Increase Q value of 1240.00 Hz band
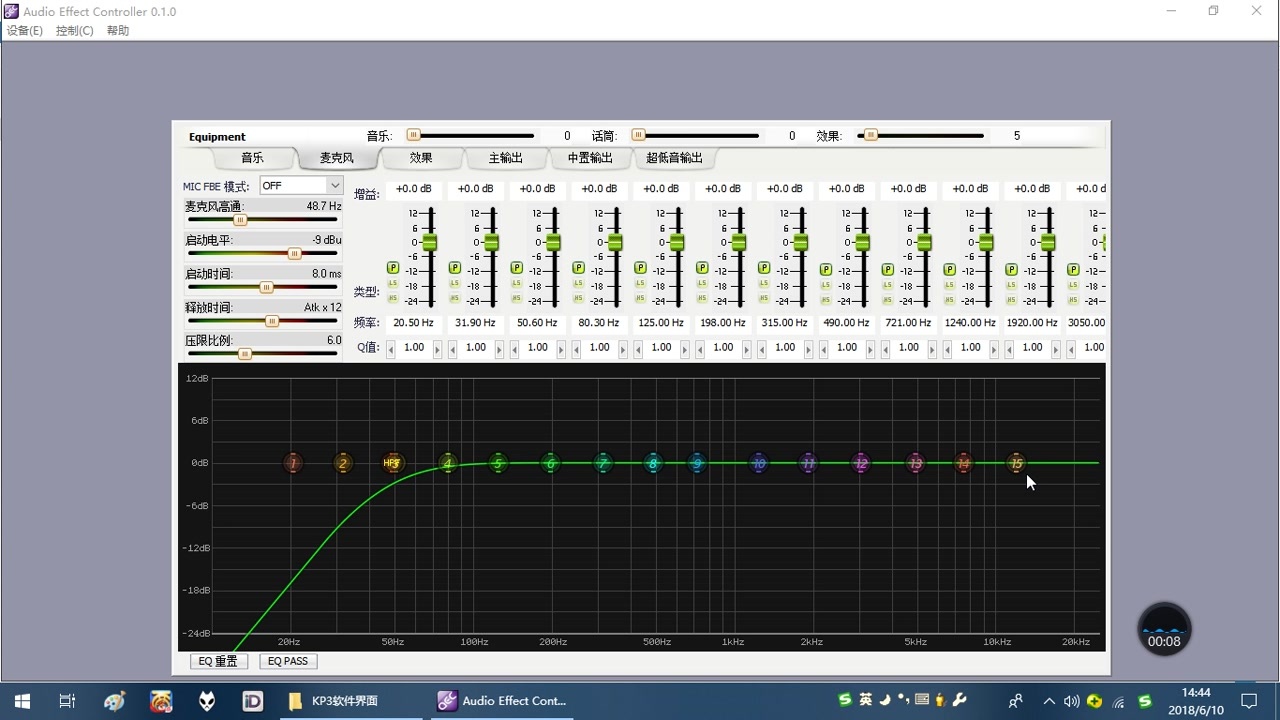 pyautogui.click(x=994, y=348)
